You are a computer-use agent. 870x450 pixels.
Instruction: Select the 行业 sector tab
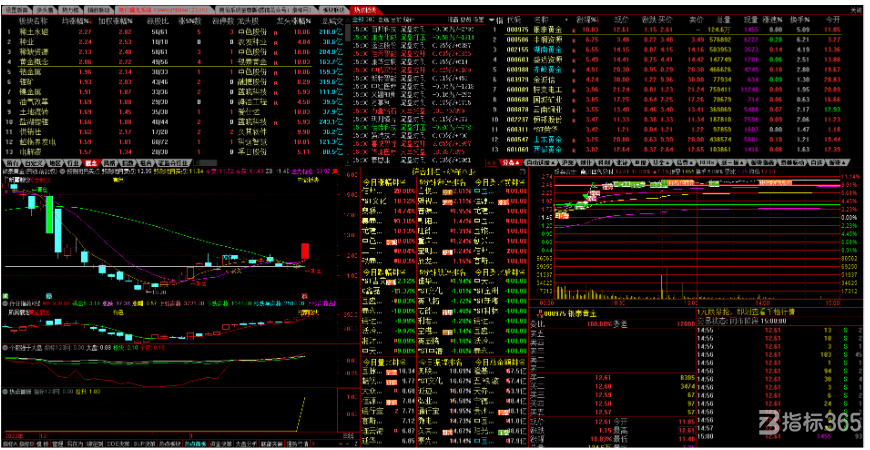[x=72, y=163]
